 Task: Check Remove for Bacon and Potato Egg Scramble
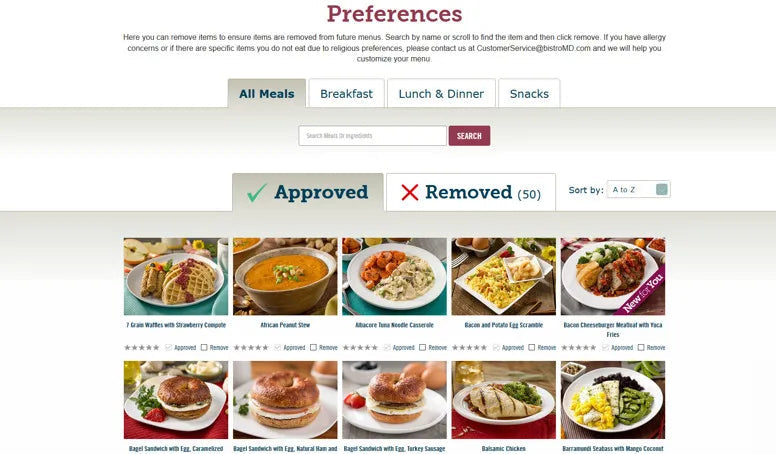[532, 348]
